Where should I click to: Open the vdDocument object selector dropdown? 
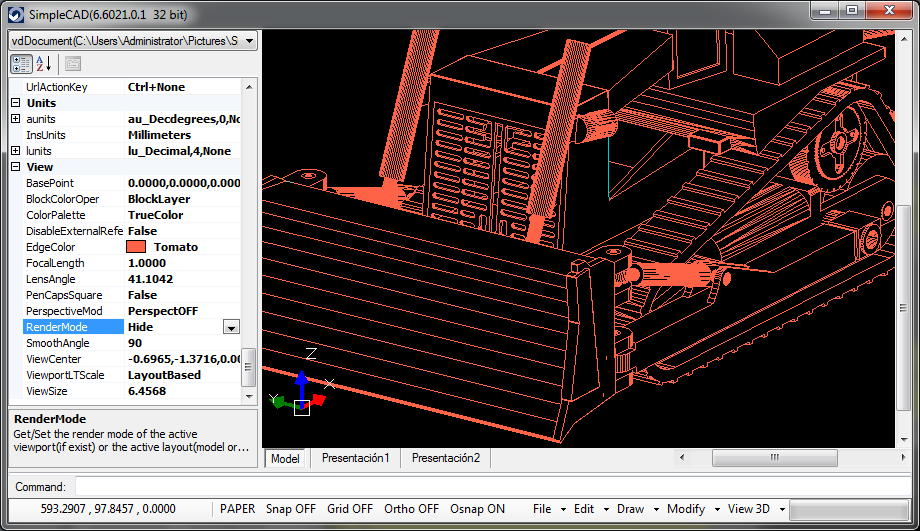coord(249,41)
